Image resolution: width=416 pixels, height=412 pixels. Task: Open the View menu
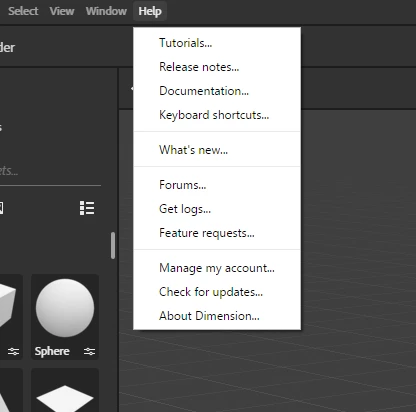coord(62,11)
